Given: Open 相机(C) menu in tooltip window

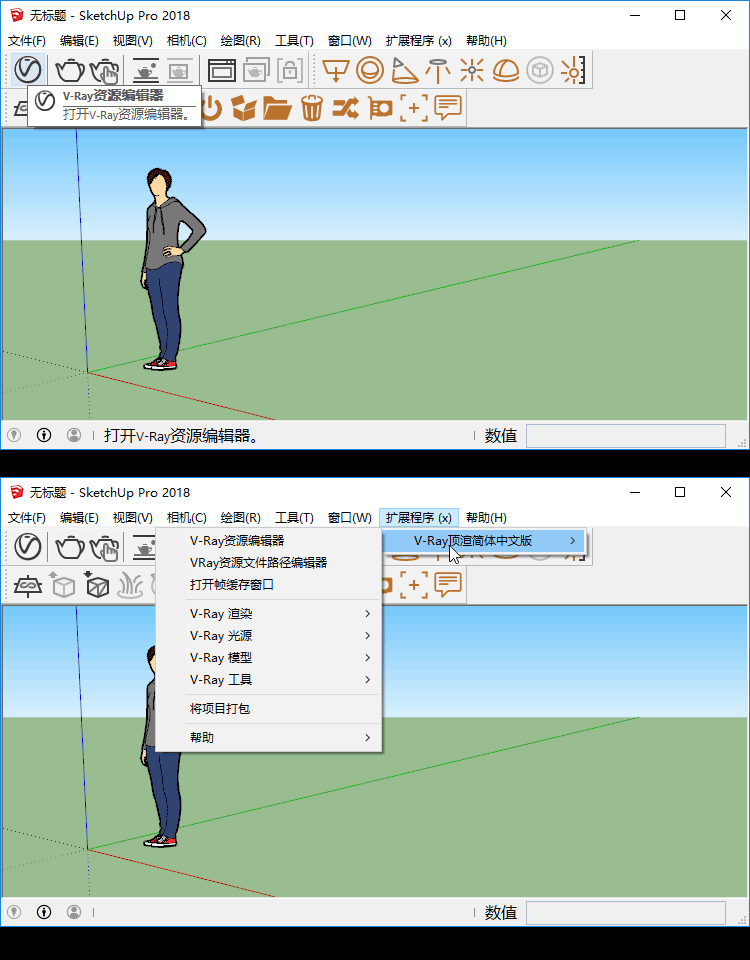Looking at the screenshot, I should [x=186, y=40].
